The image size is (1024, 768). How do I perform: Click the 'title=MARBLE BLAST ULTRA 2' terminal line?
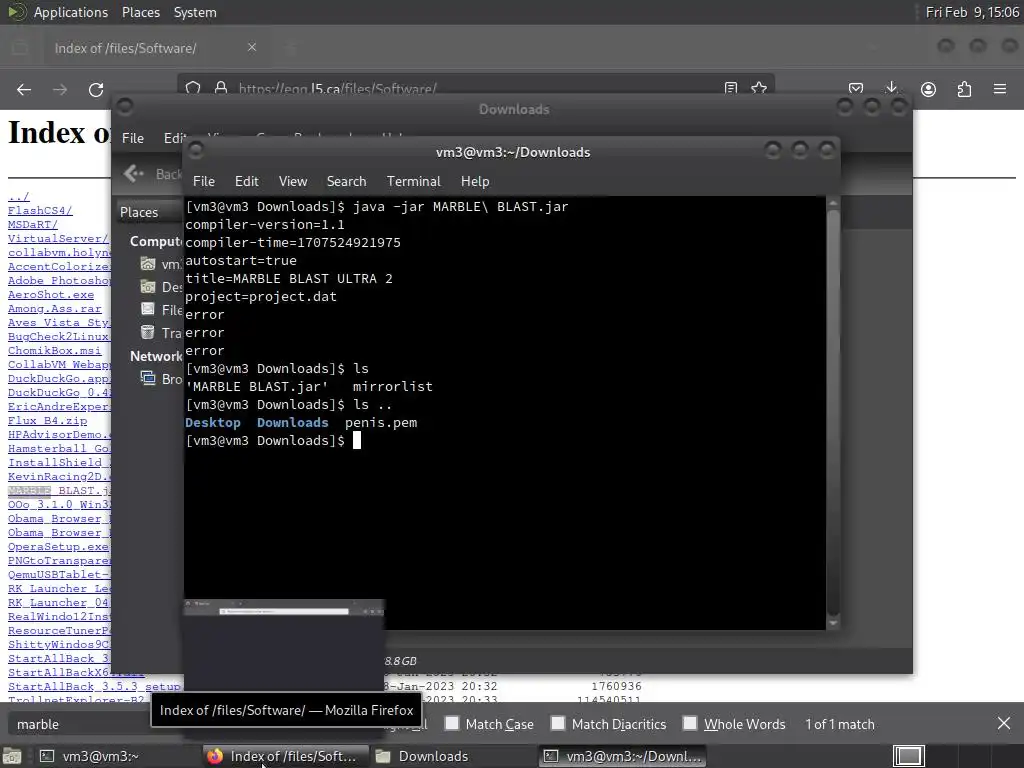click(289, 279)
